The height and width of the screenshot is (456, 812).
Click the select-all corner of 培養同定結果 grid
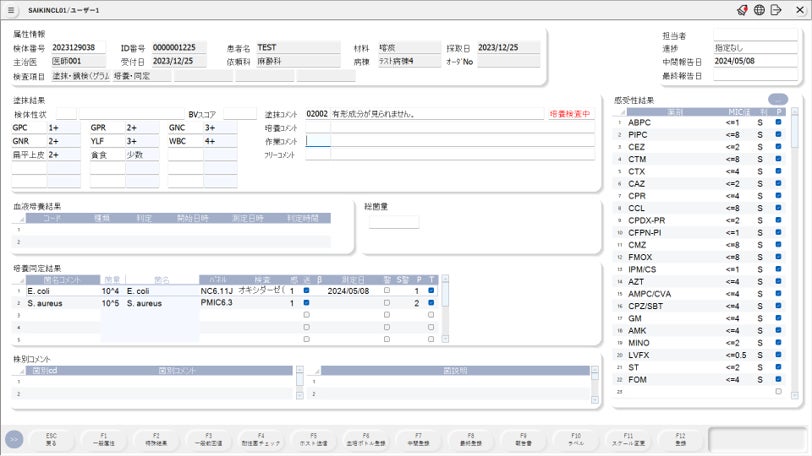(20, 280)
